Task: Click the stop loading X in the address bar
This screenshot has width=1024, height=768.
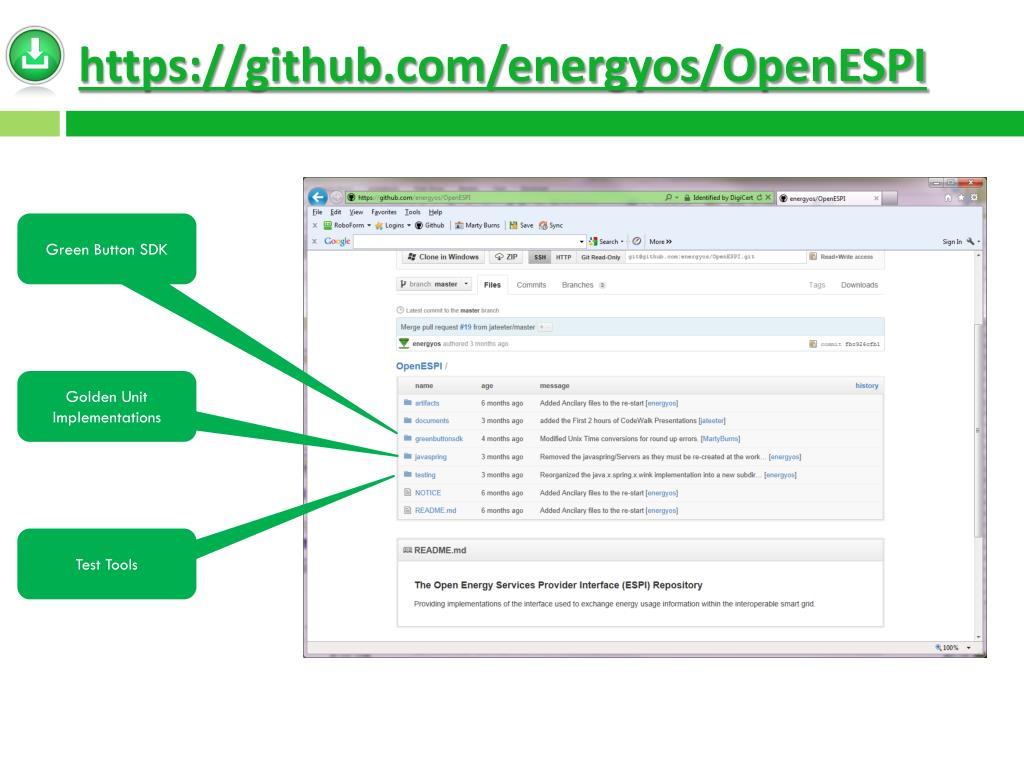Action: [x=768, y=197]
